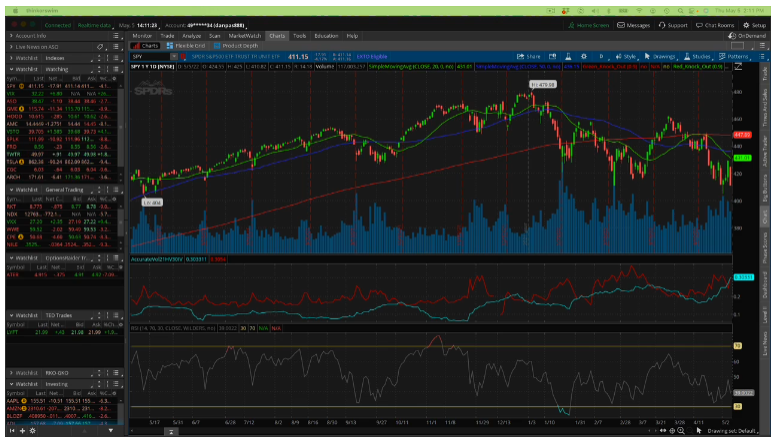Open sidebar gear settings icon

33,431
